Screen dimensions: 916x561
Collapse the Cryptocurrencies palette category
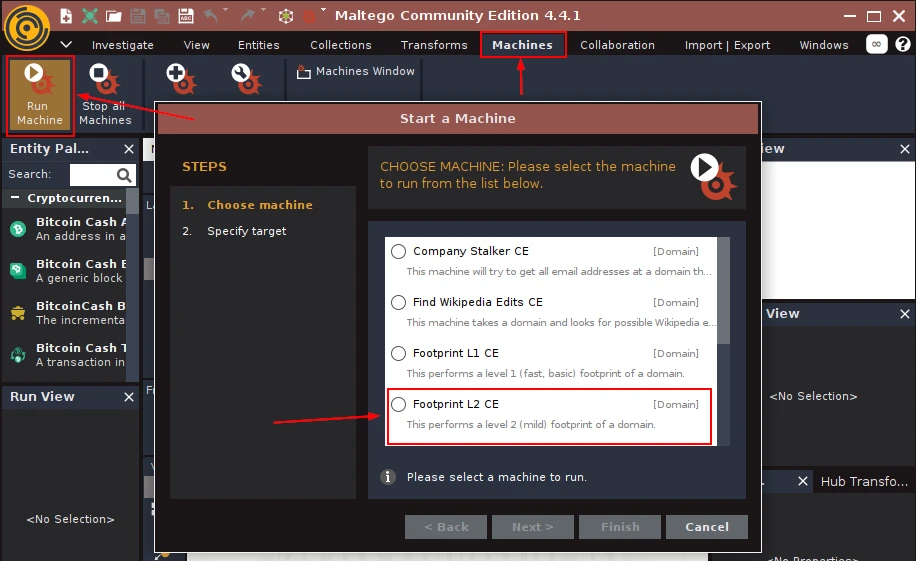tap(17, 198)
